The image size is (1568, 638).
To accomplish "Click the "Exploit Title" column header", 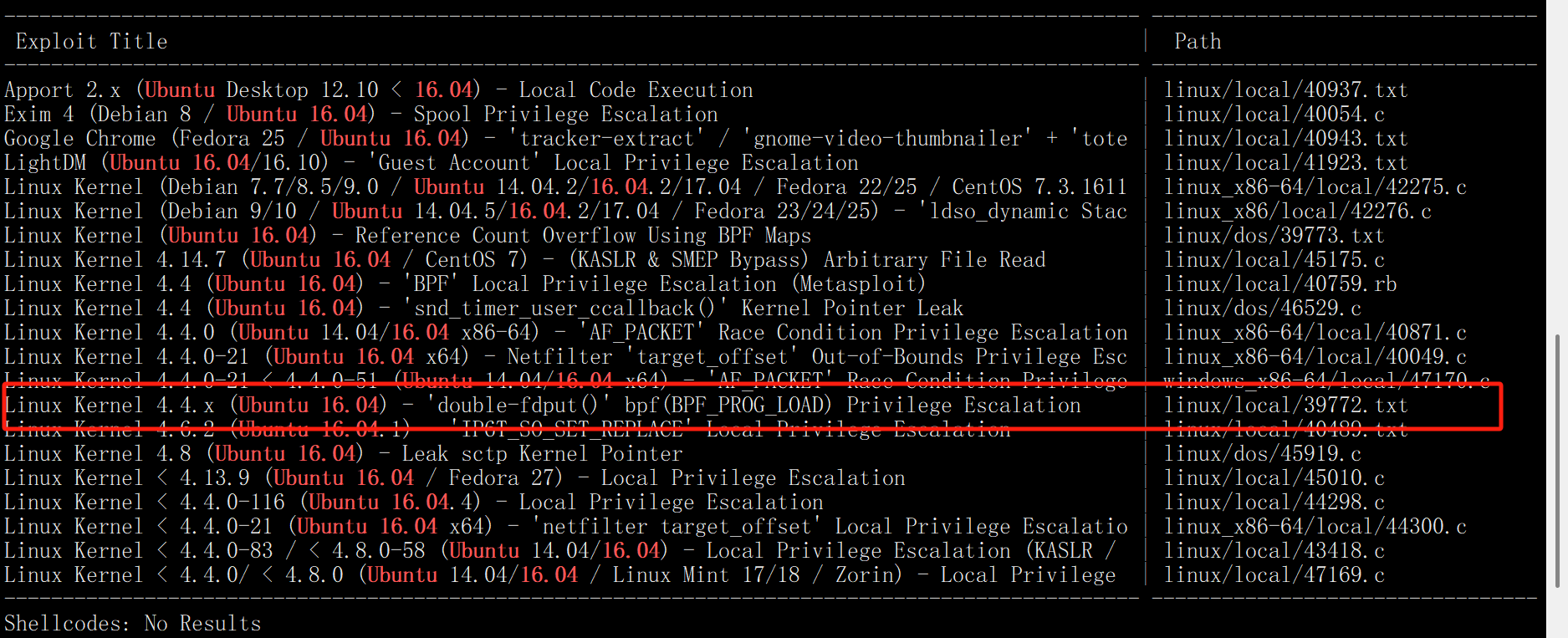I will click(x=92, y=42).
